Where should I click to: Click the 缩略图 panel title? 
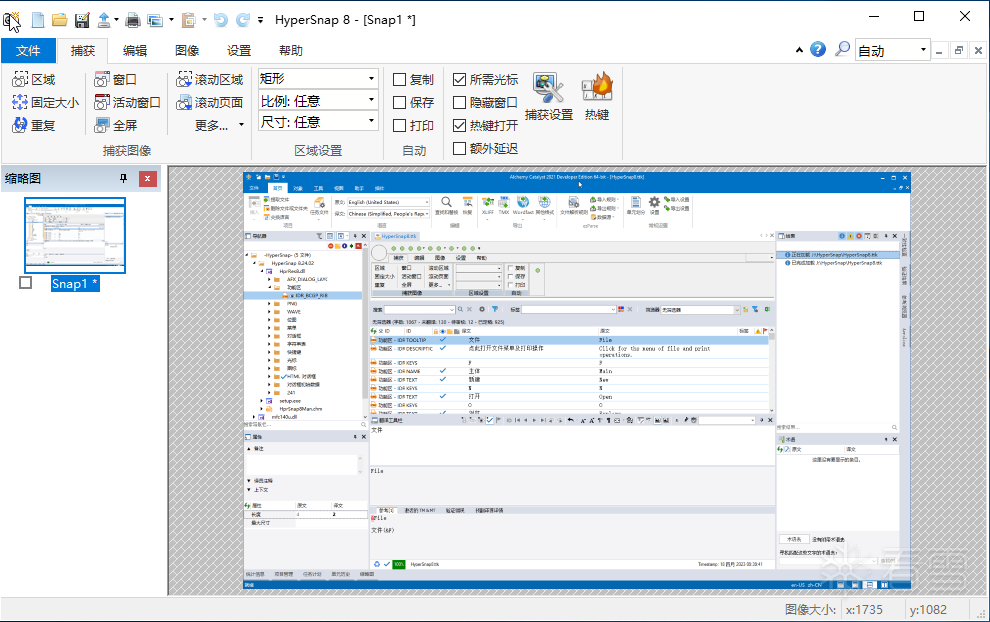23,179
